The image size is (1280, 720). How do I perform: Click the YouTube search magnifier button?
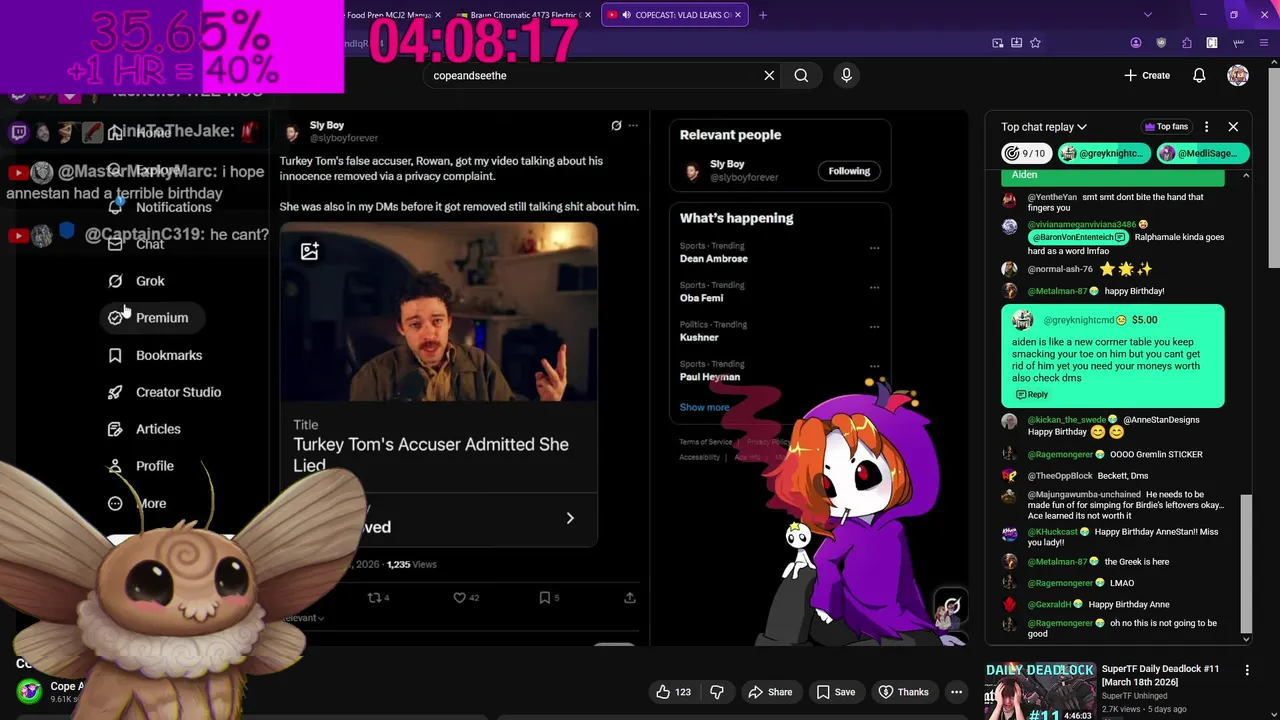click(x=801, y=75)
